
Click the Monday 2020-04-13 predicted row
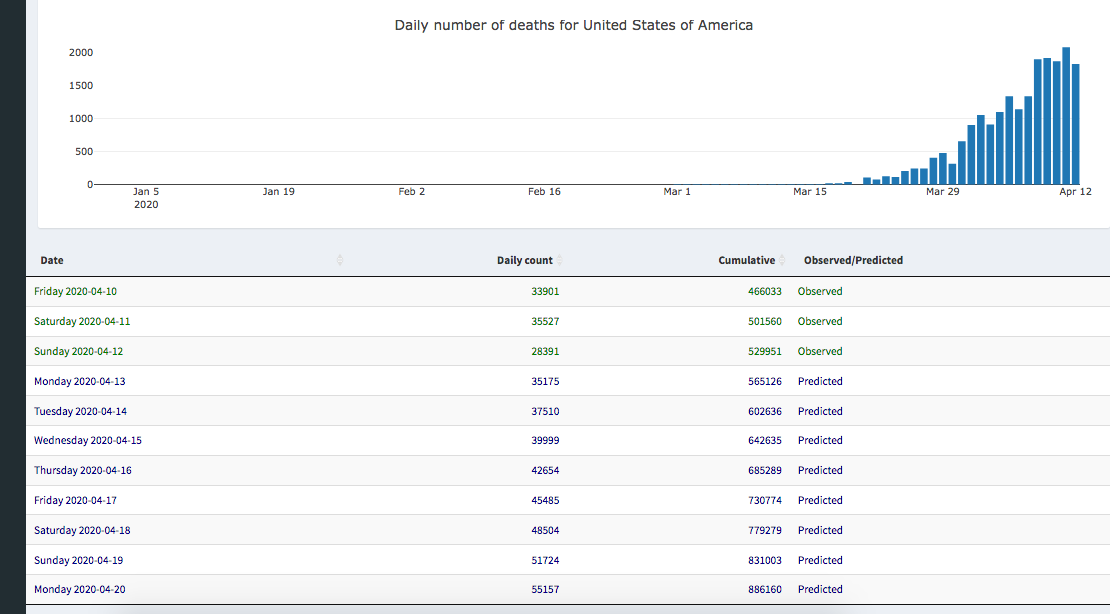click(80, 382)
